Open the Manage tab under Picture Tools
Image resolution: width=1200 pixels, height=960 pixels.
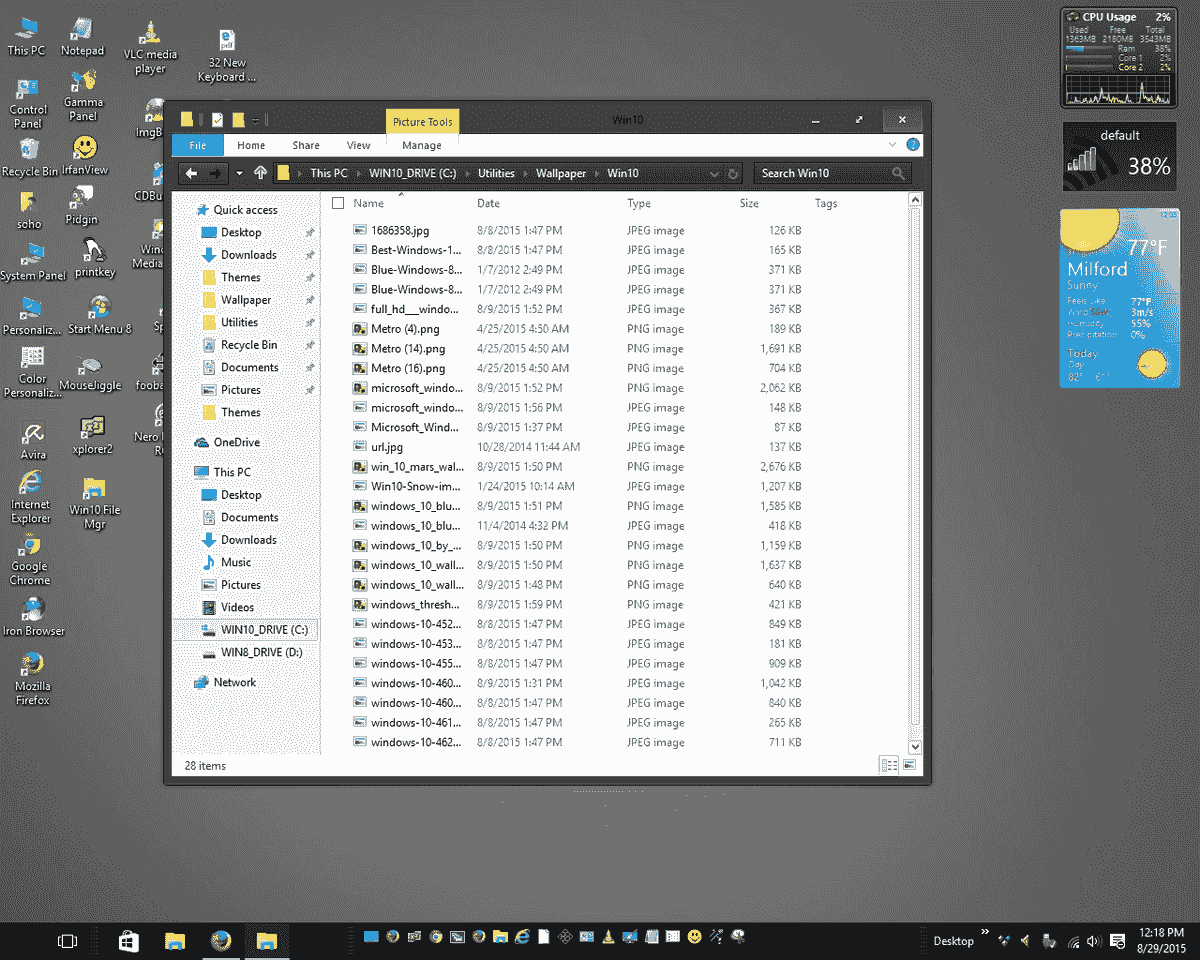click(x=422, y=144)
